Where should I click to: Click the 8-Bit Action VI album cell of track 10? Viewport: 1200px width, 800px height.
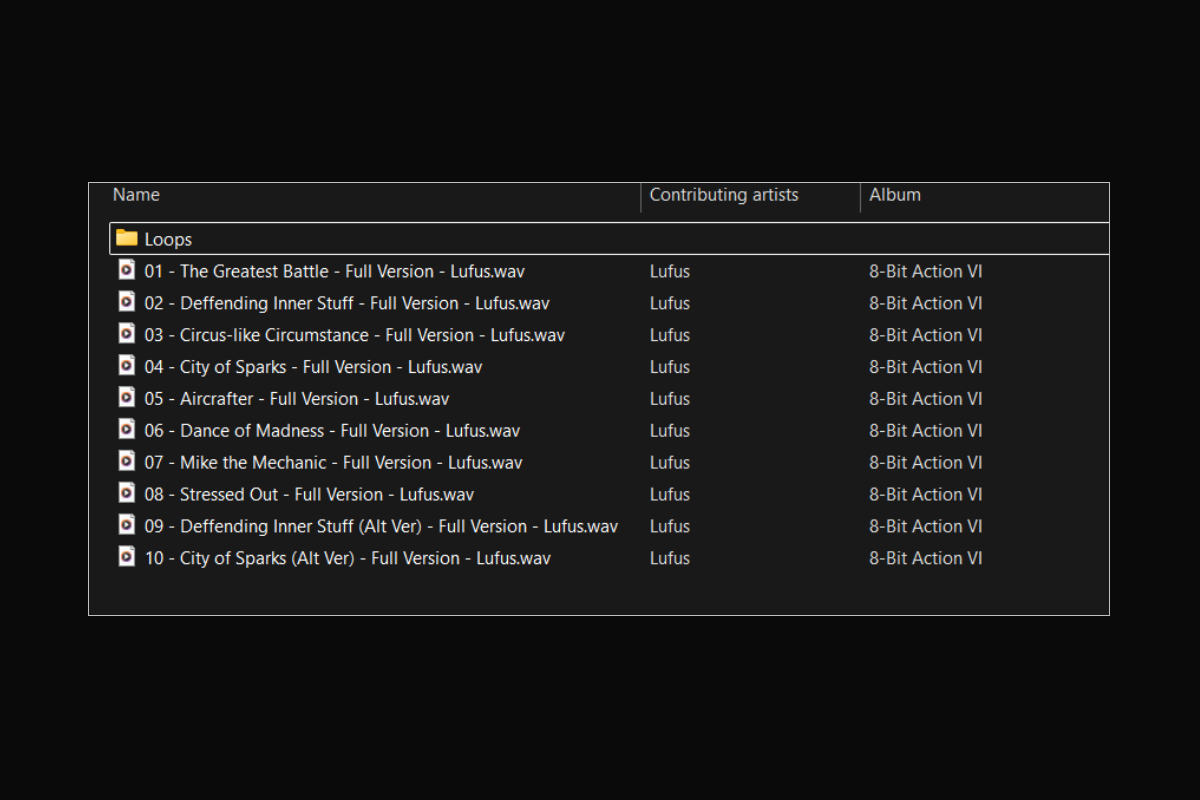pyautogui.click(x=926, y=558)
